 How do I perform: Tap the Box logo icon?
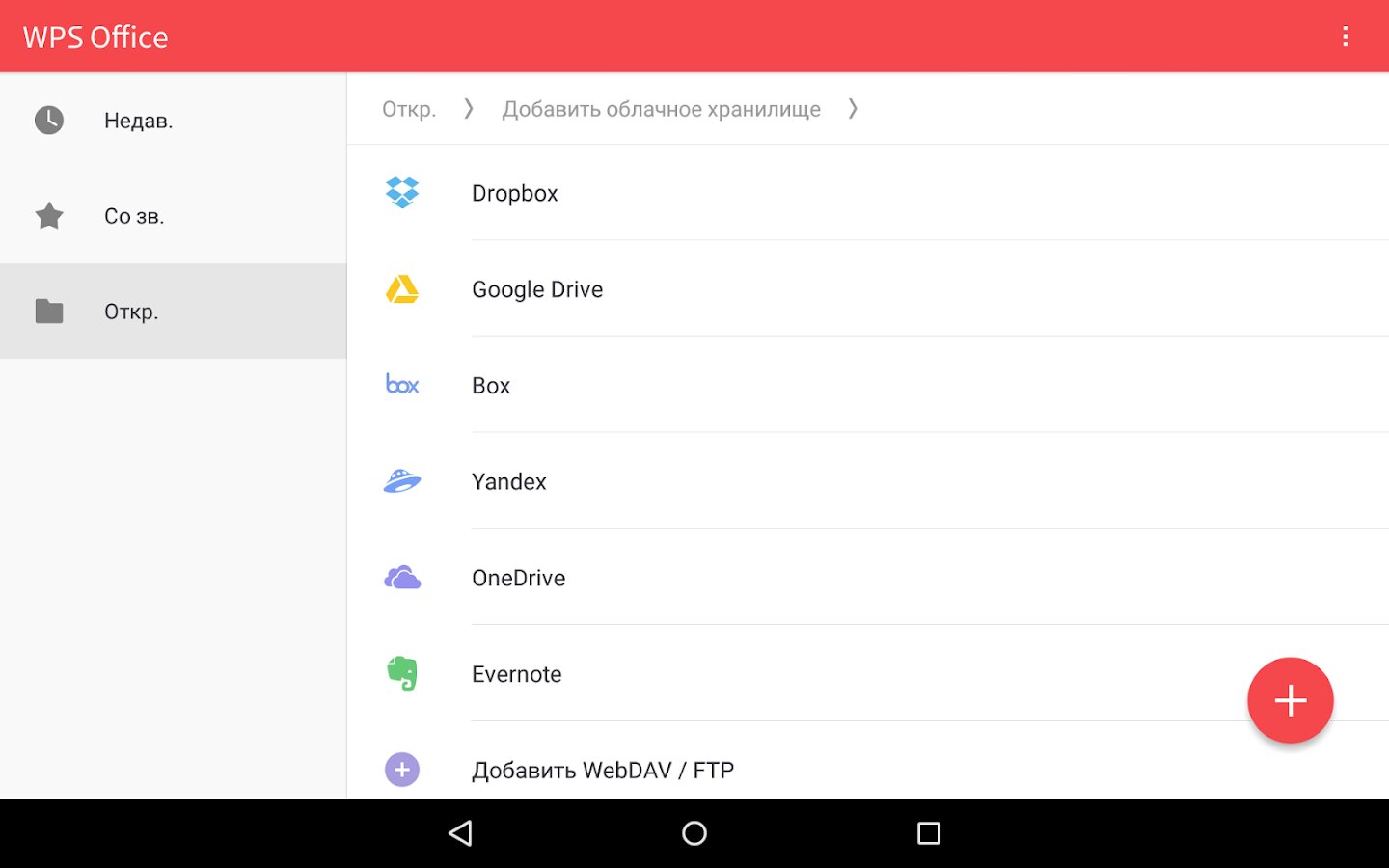pyautogui.click(x=402, y=385)
